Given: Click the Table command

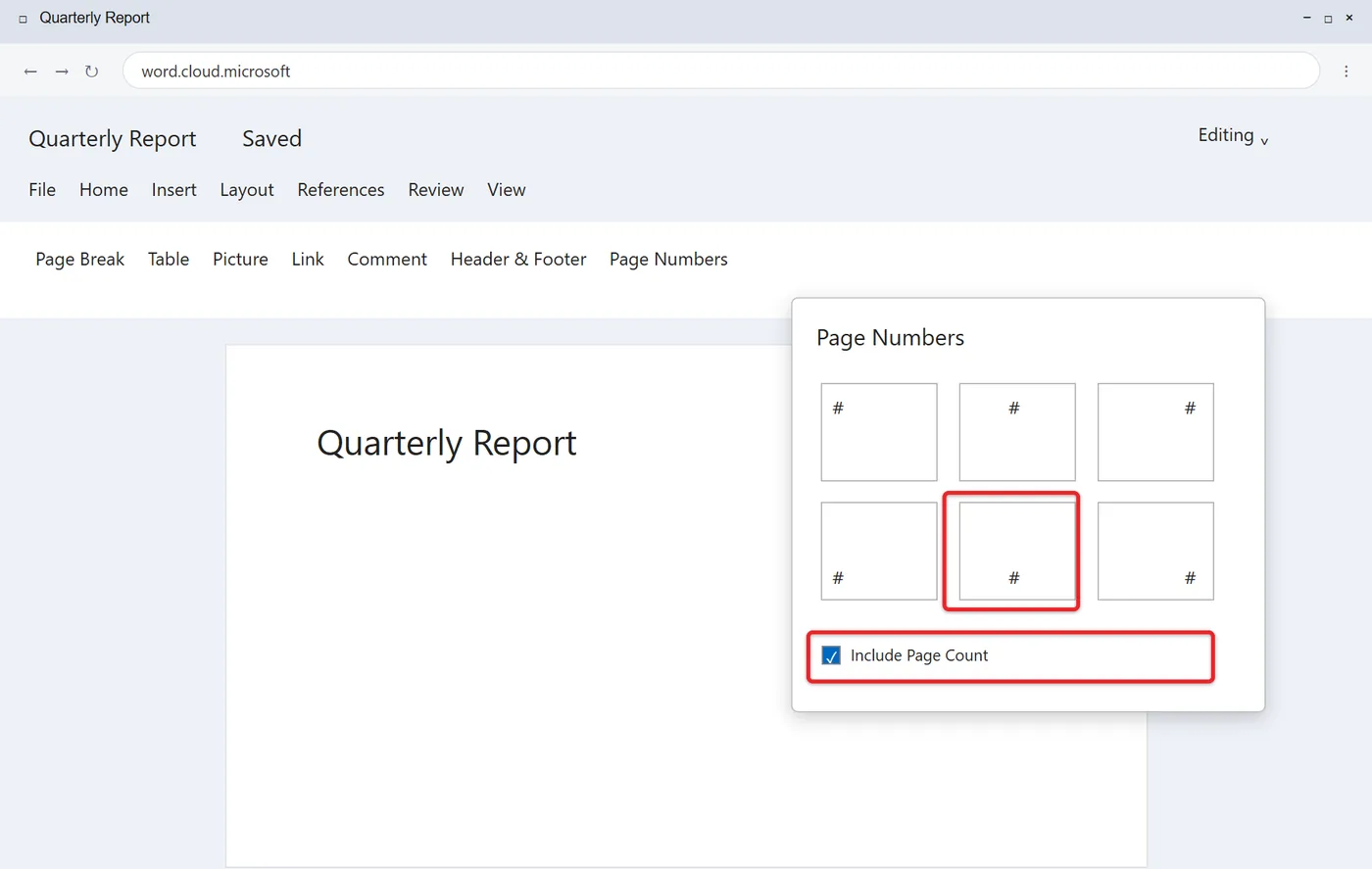Looking at the screenshot, I should (x=169, y=260).
